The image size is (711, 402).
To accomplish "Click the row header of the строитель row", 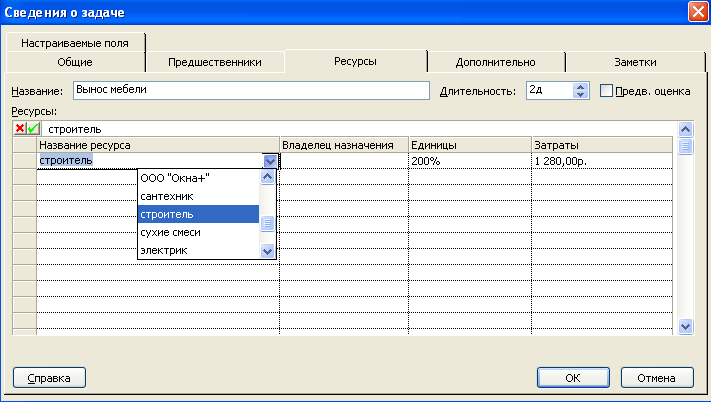I will [x=24, y=161].
